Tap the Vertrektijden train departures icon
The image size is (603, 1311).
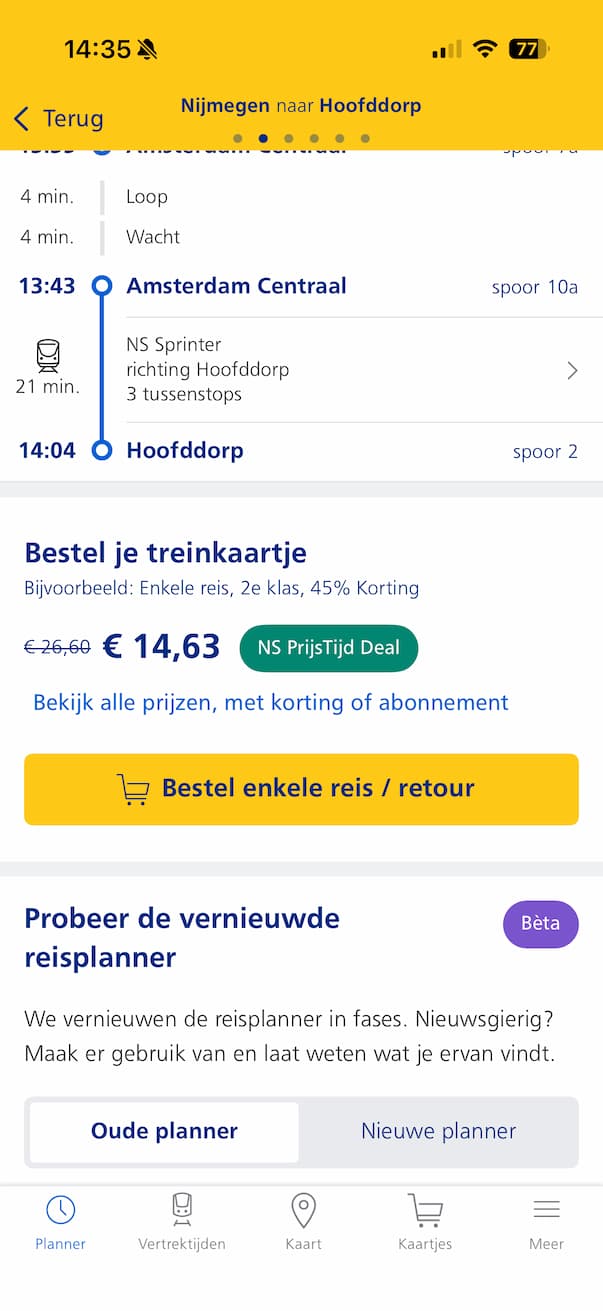182,1208
